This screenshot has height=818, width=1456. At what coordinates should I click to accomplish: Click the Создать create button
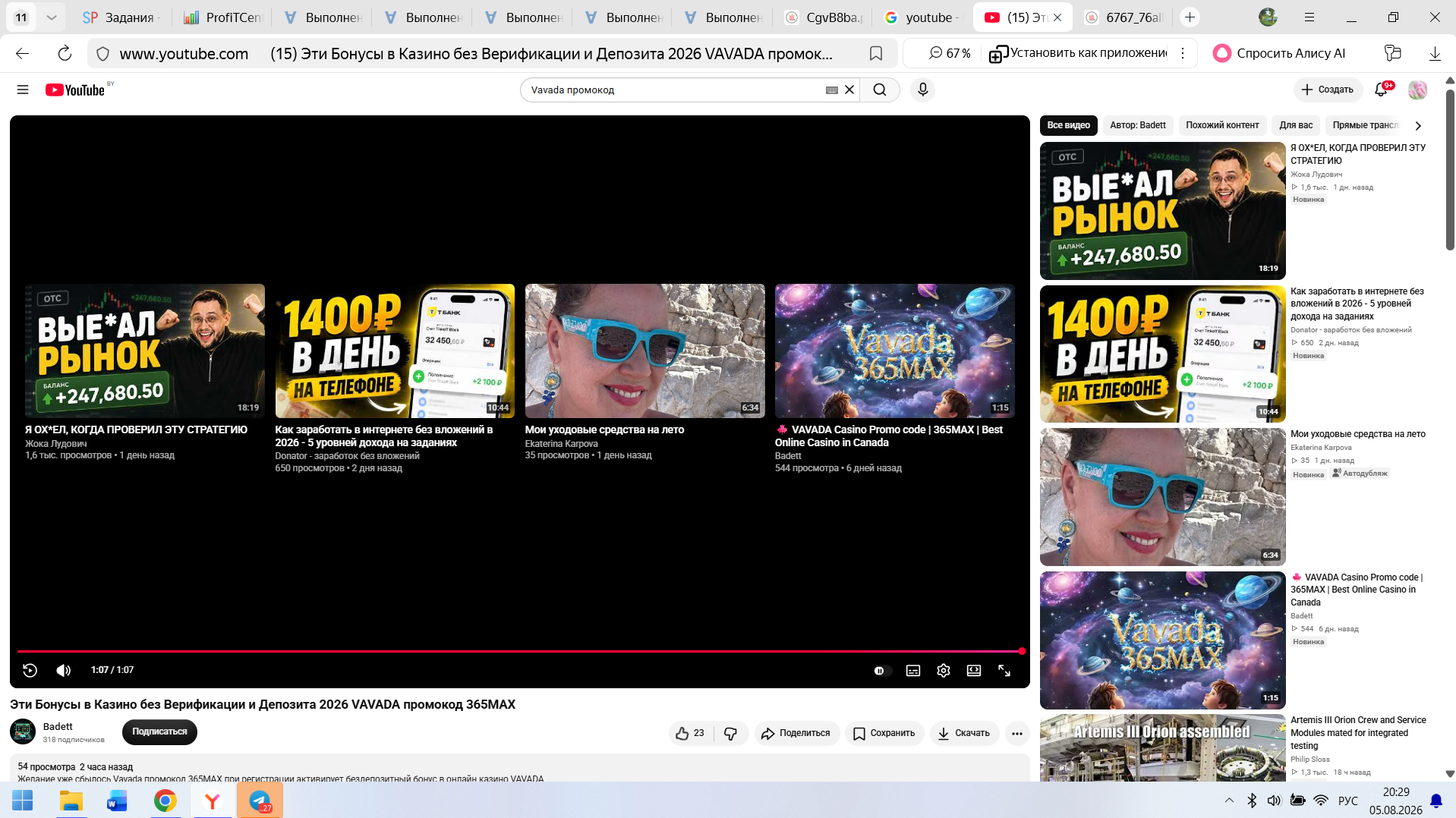click(x=1328, y=90)
